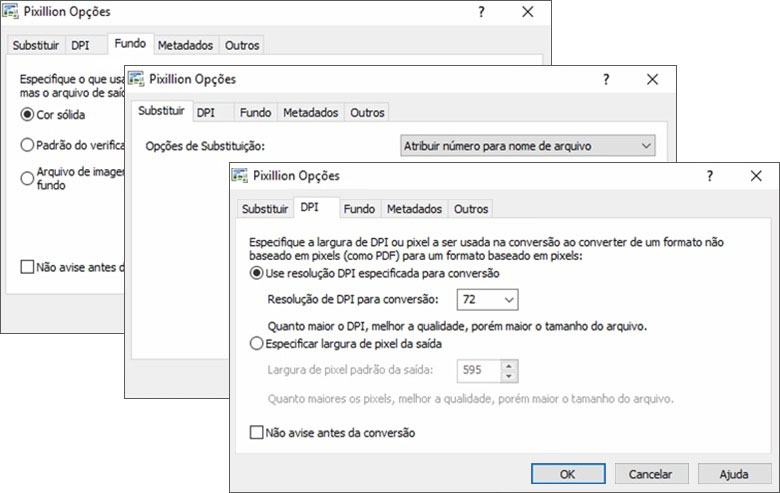Select Substituir tab in middle window
Image resolution: width=780 pixels, height=493 pixels.
(x=161, y=110)
